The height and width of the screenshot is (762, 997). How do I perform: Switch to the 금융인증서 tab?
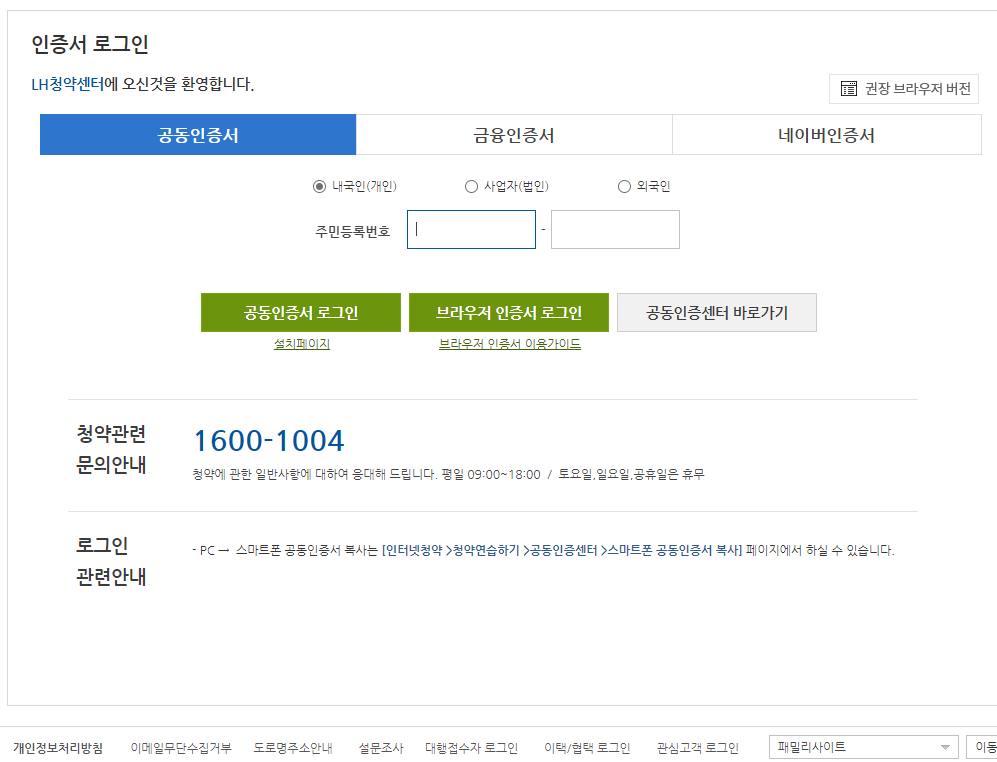[513, 134]
